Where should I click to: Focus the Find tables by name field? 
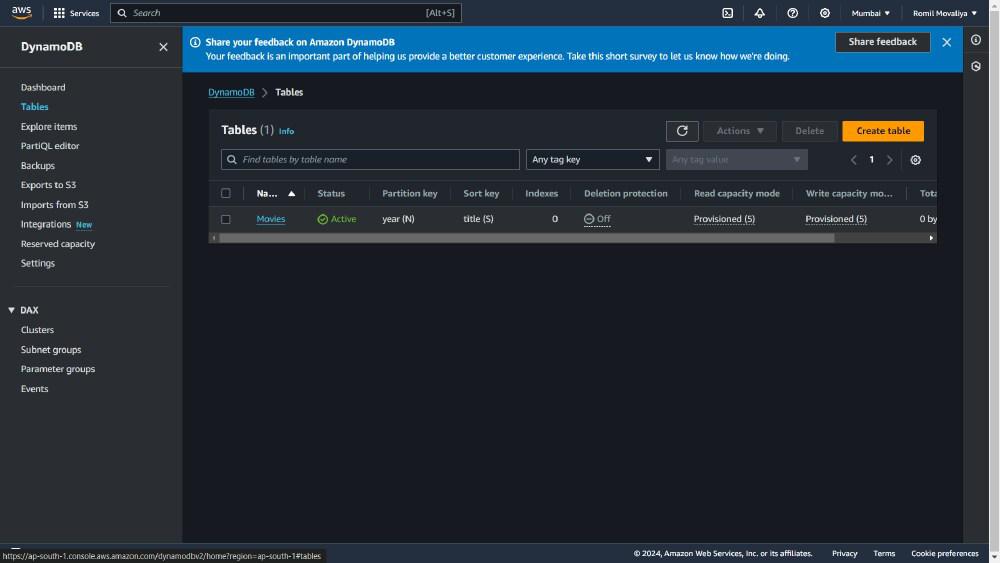coord(370,159)
